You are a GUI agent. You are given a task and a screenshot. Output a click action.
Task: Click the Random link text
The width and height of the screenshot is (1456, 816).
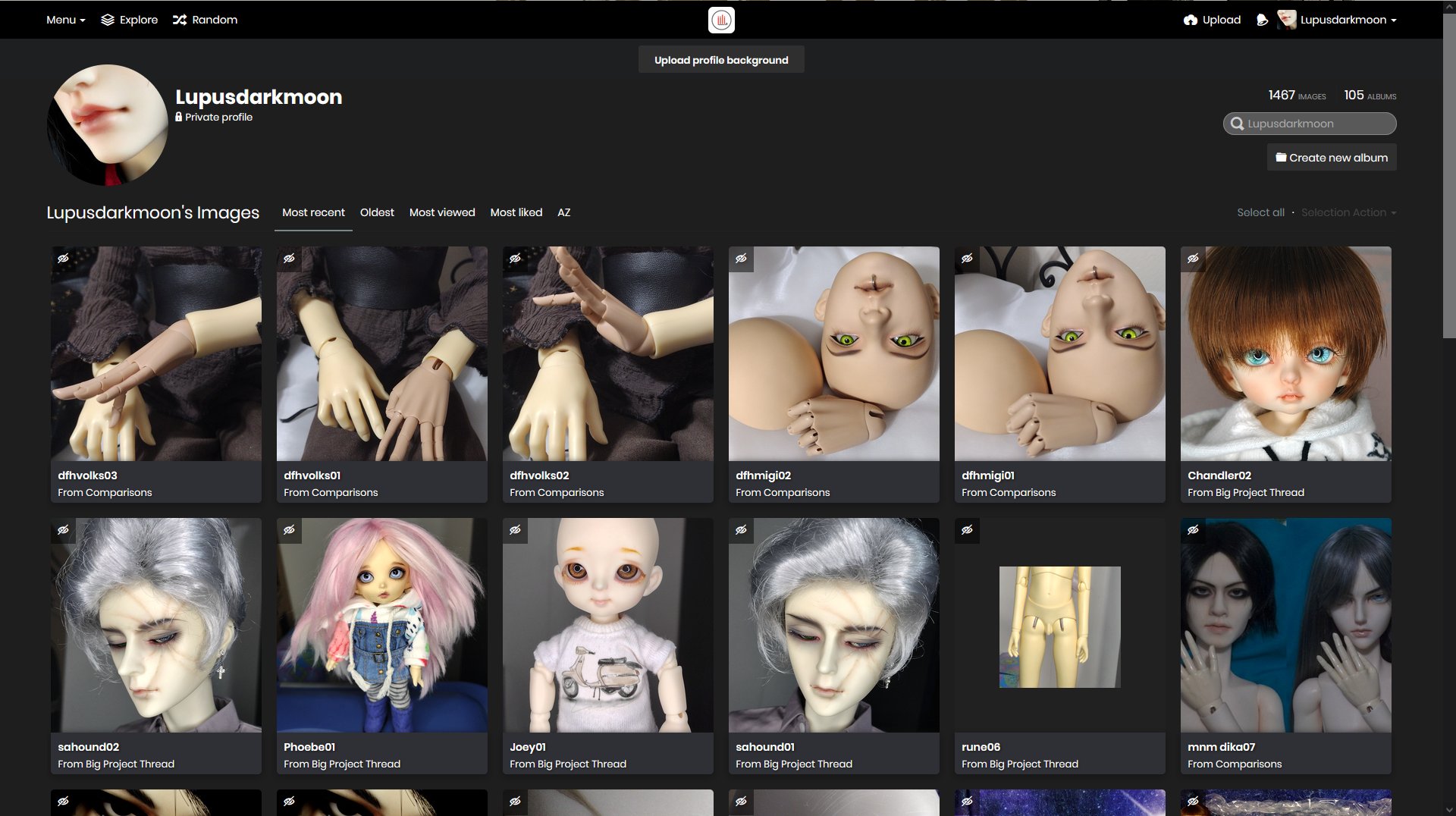tap(215, 20)
